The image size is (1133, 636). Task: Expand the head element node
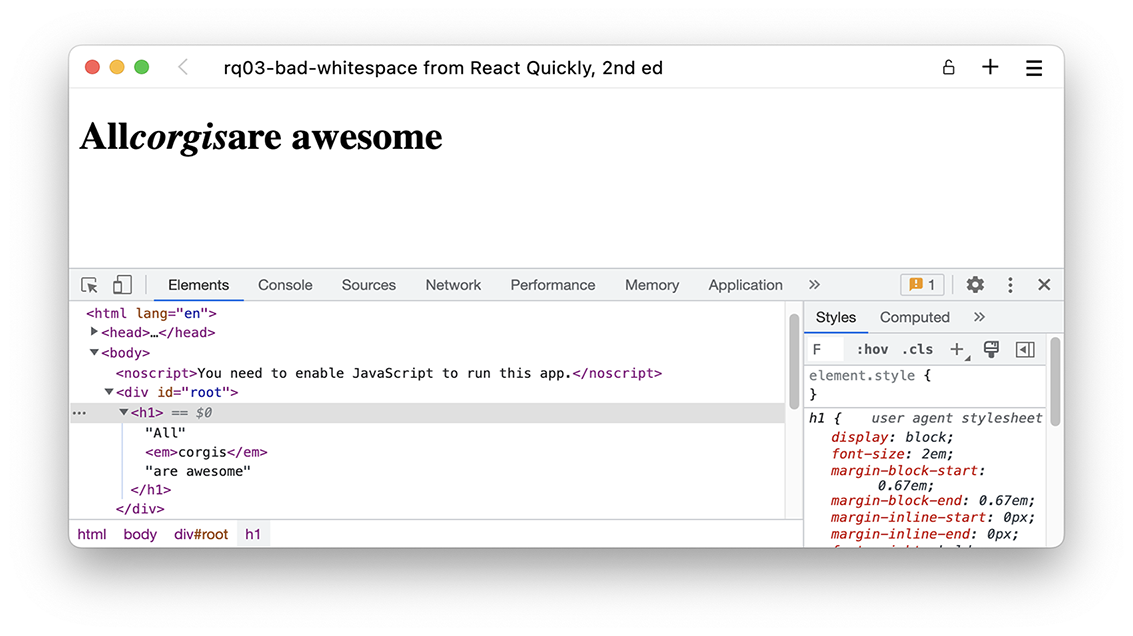(94, 332)
